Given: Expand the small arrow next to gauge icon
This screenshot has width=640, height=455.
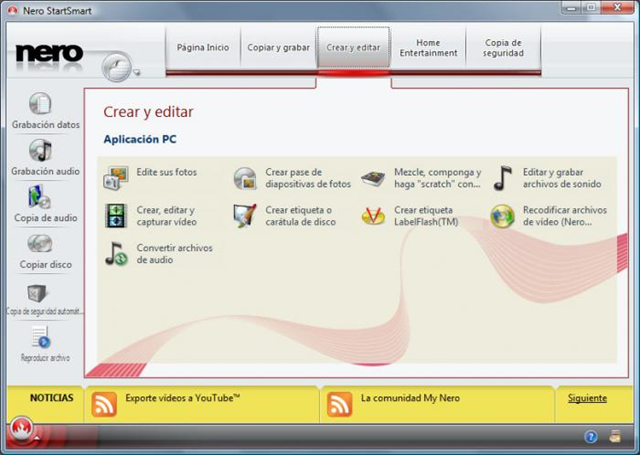Looking at the screenshot, I should pyautogui.click(x=137, y=73).
